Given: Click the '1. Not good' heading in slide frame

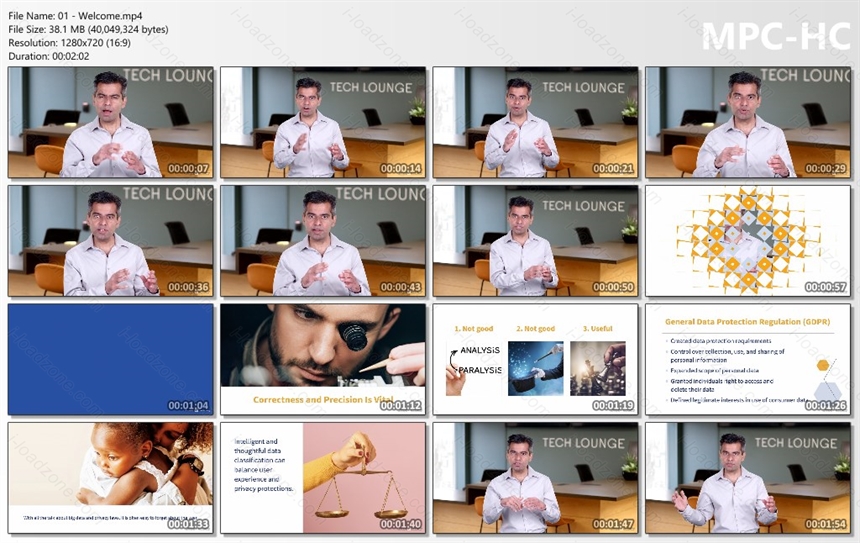Looking at the screenshot, I should coord(473,329).
